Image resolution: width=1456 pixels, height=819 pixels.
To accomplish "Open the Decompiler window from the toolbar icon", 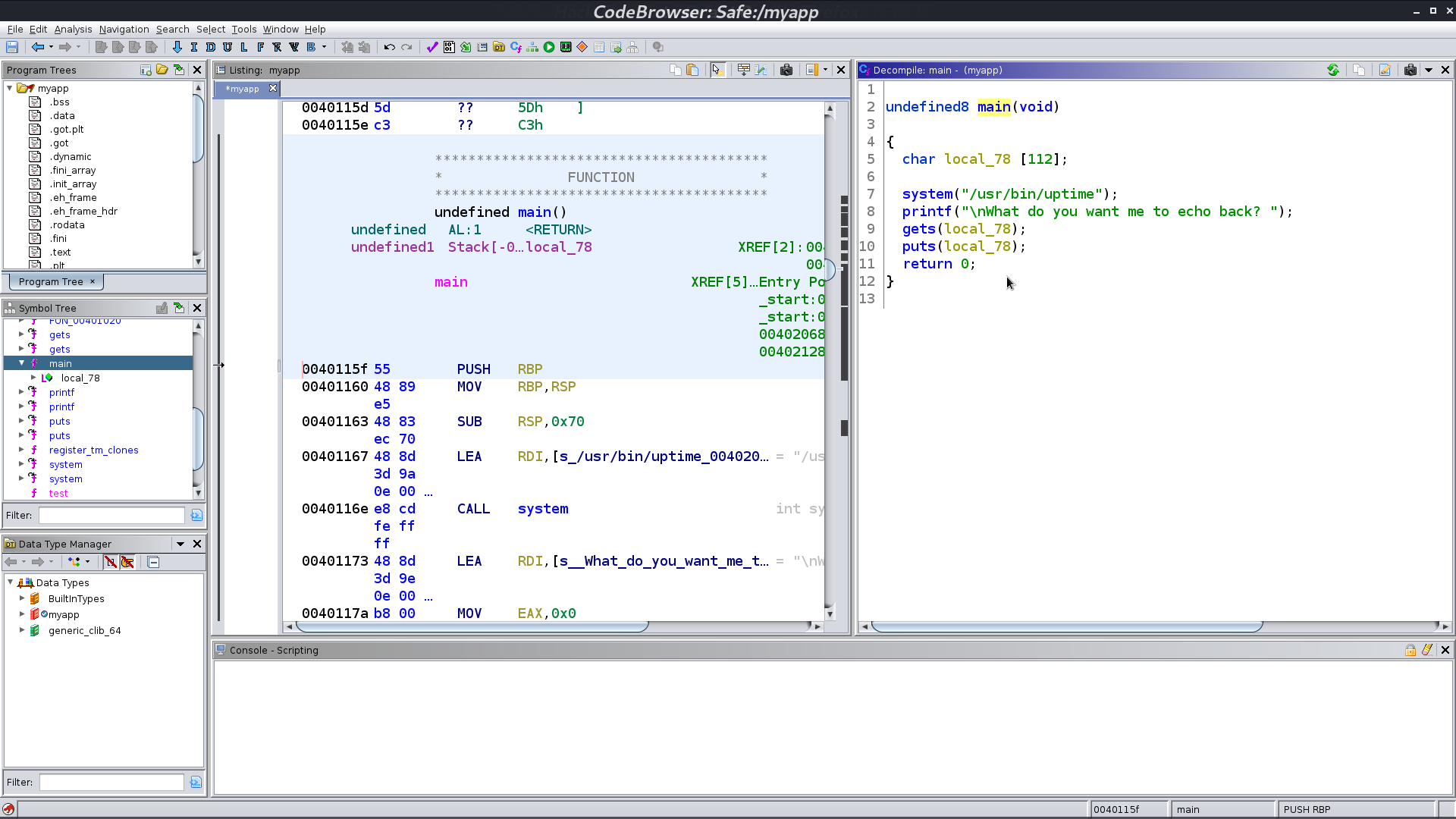I will tap(516, 47).
